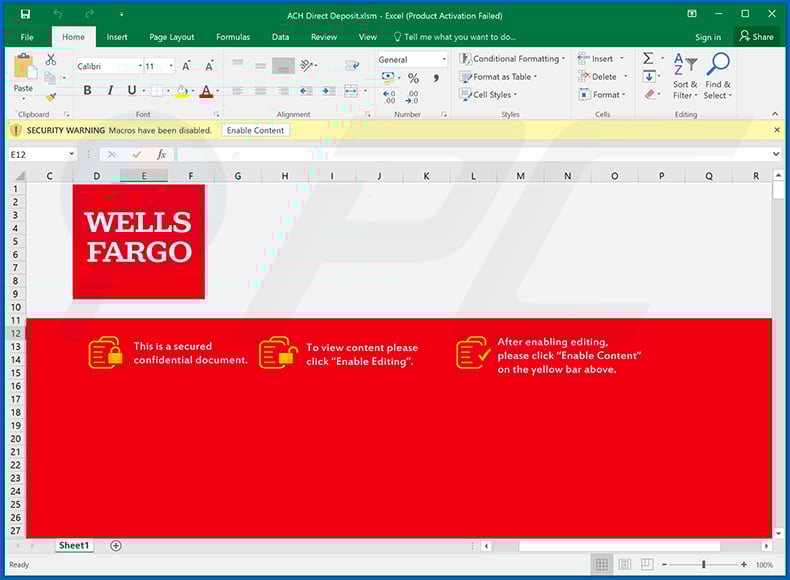Adjust the zoom slider handle

(704, 565)
